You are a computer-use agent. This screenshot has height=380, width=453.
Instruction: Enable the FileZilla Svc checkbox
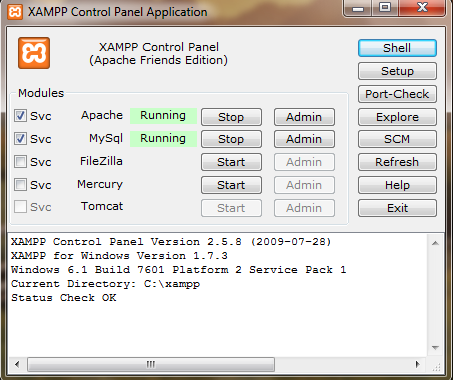point(20,162)
